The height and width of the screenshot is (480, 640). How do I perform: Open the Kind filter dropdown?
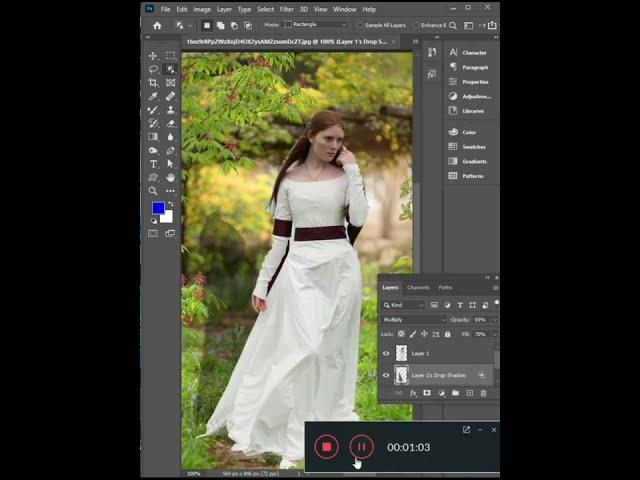point(403,305)
